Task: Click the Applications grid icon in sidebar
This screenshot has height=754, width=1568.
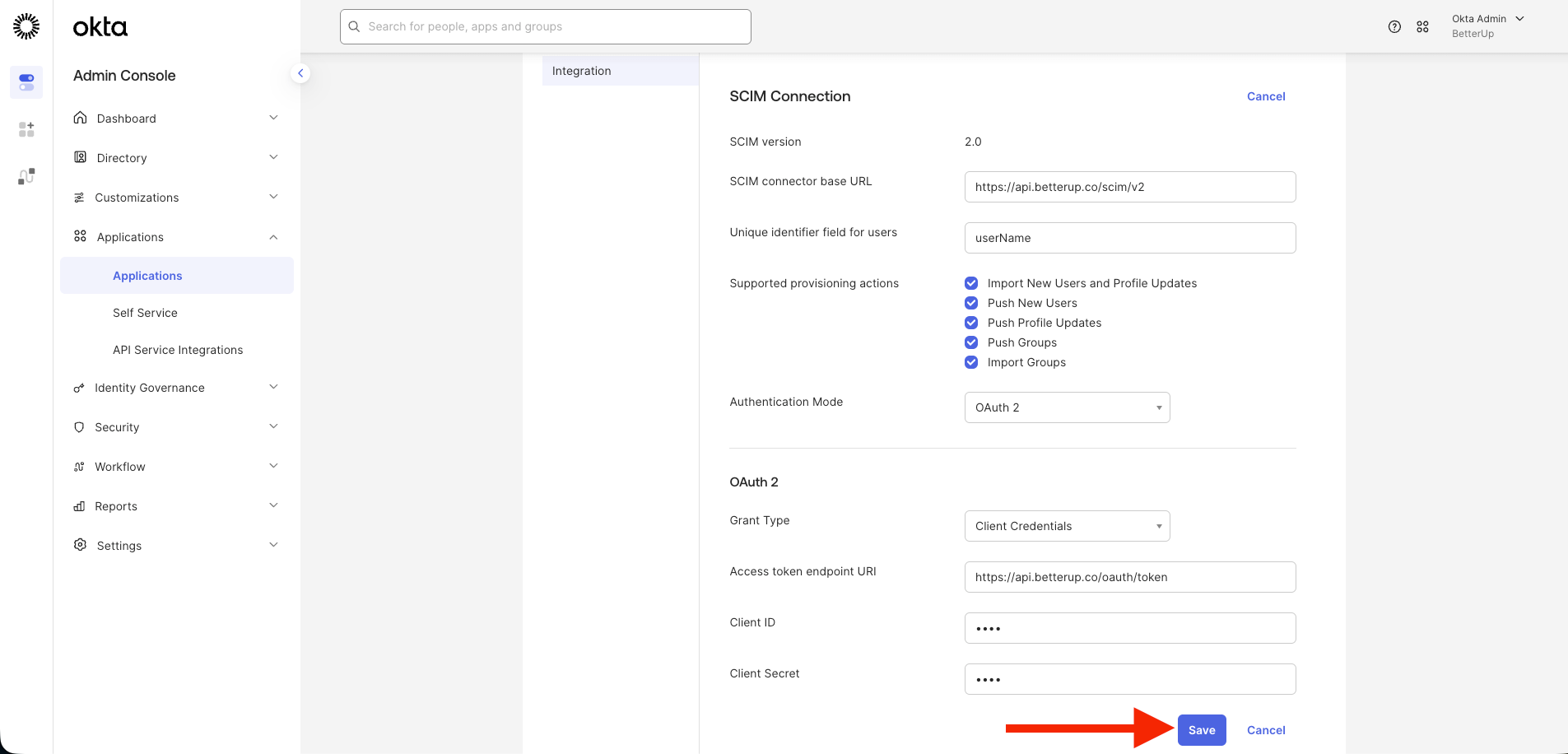Action: click(x=80, y=236)
